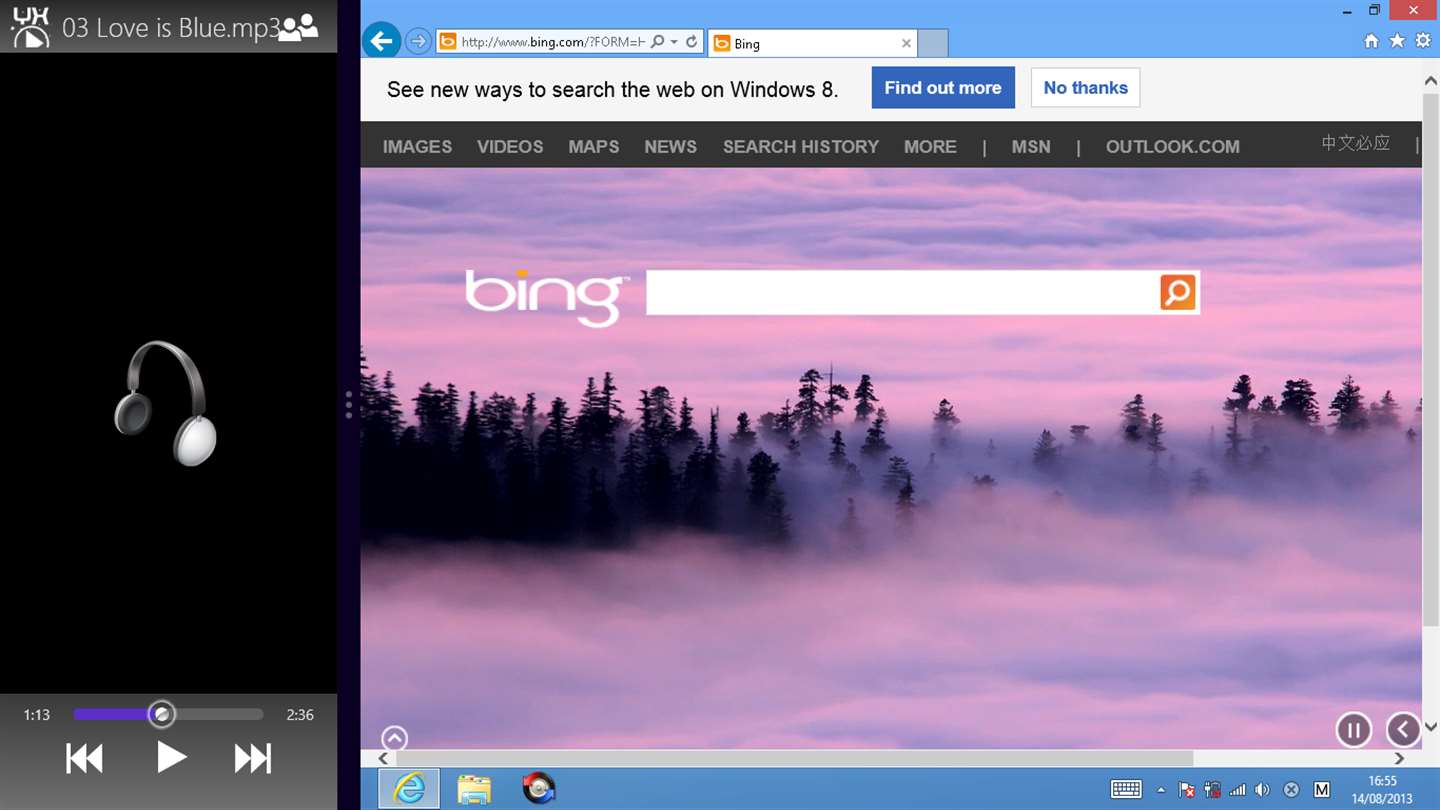
Task: Click the Find out more button
Action: pyautogui.click(x=943, y=88)
